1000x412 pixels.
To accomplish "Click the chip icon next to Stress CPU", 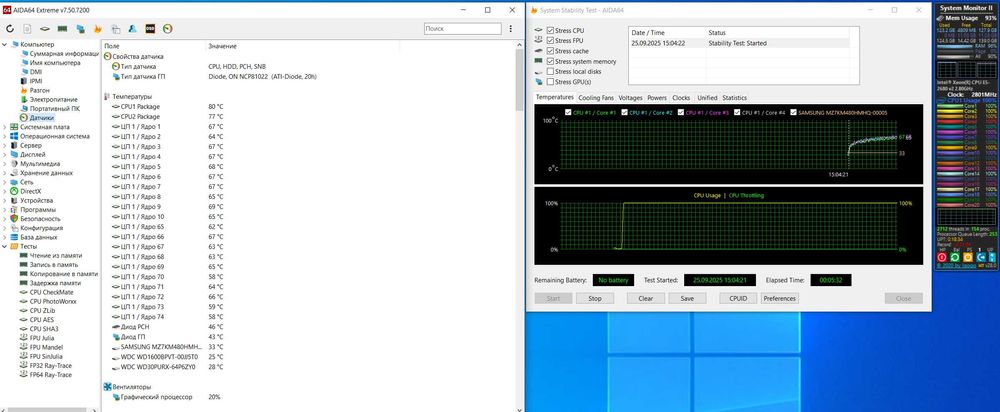I will click(x=539, y=31).
